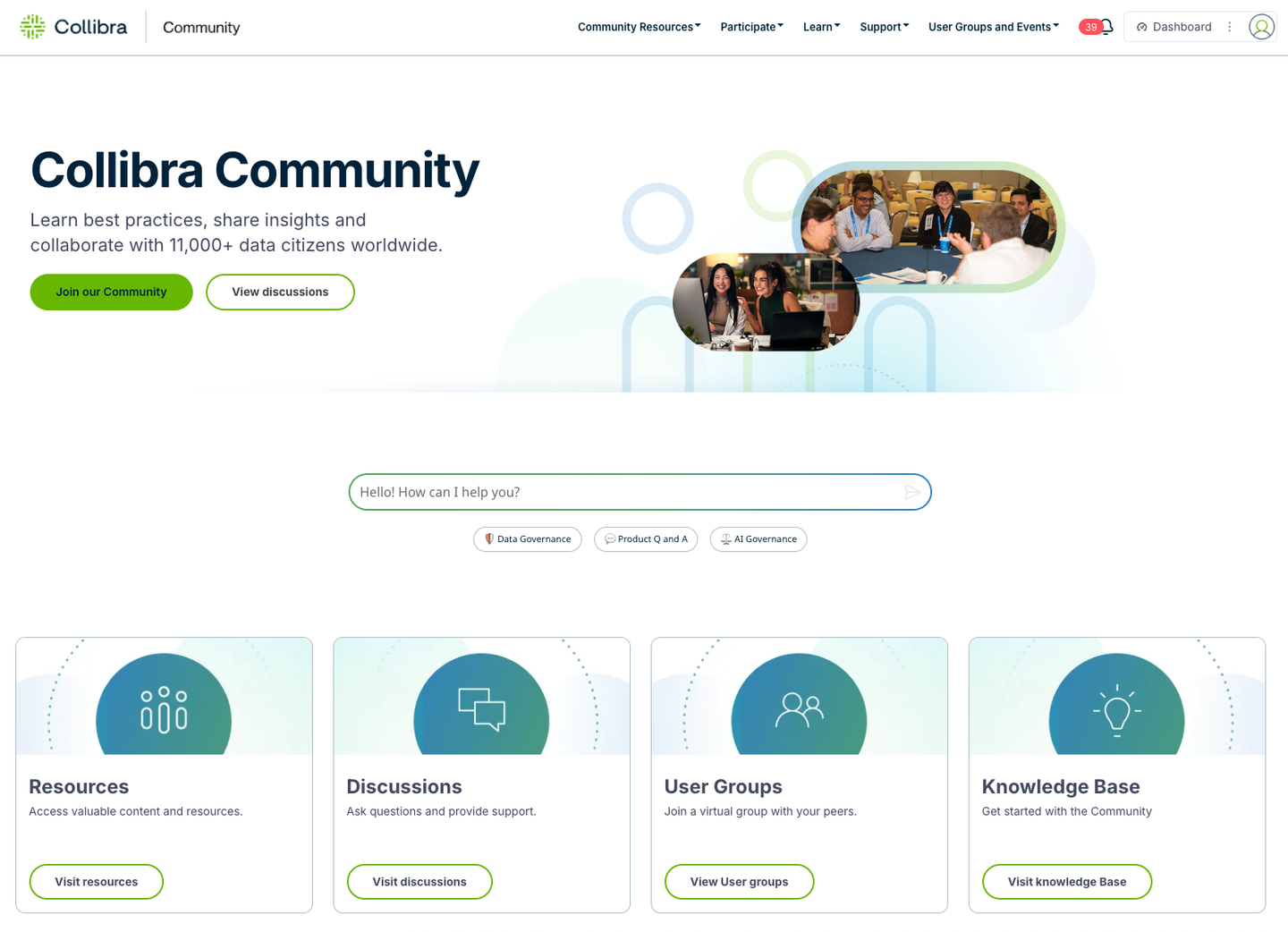This screenshot has width=1288, height=932.
Task: Open the notifications bell icon
Action: (1106, 27)
